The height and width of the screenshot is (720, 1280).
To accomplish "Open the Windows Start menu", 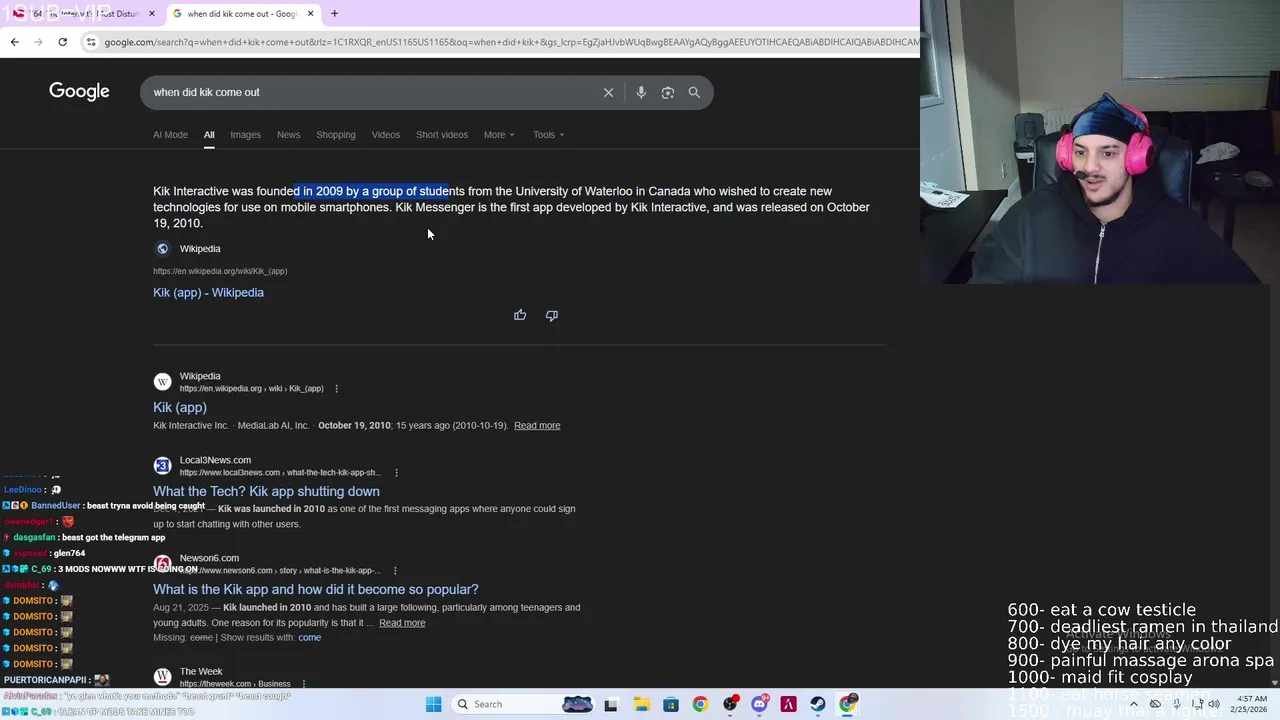I will pyautogui.click(x=433, y=704).
